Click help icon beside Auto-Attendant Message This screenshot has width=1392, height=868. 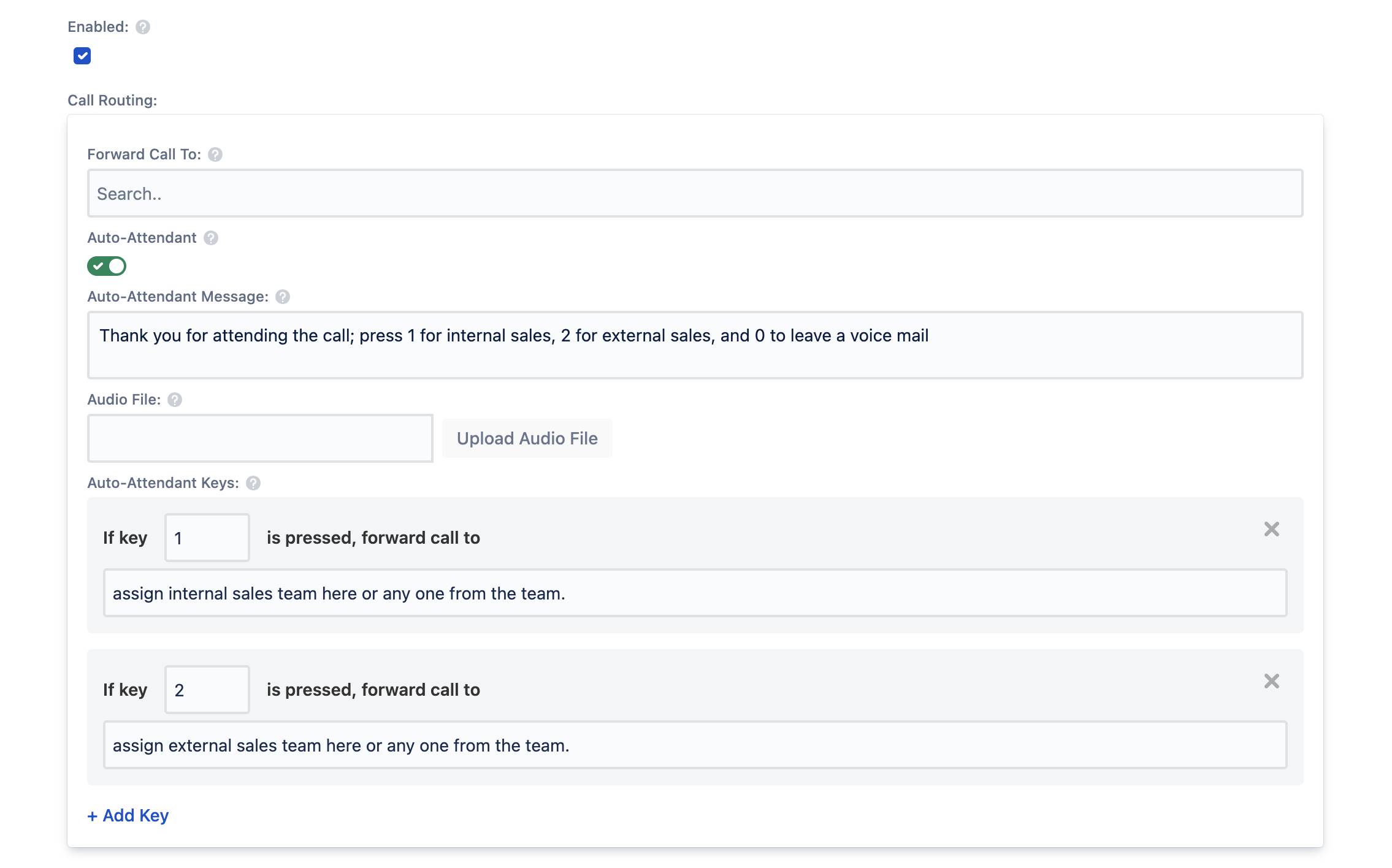[283, 297]
